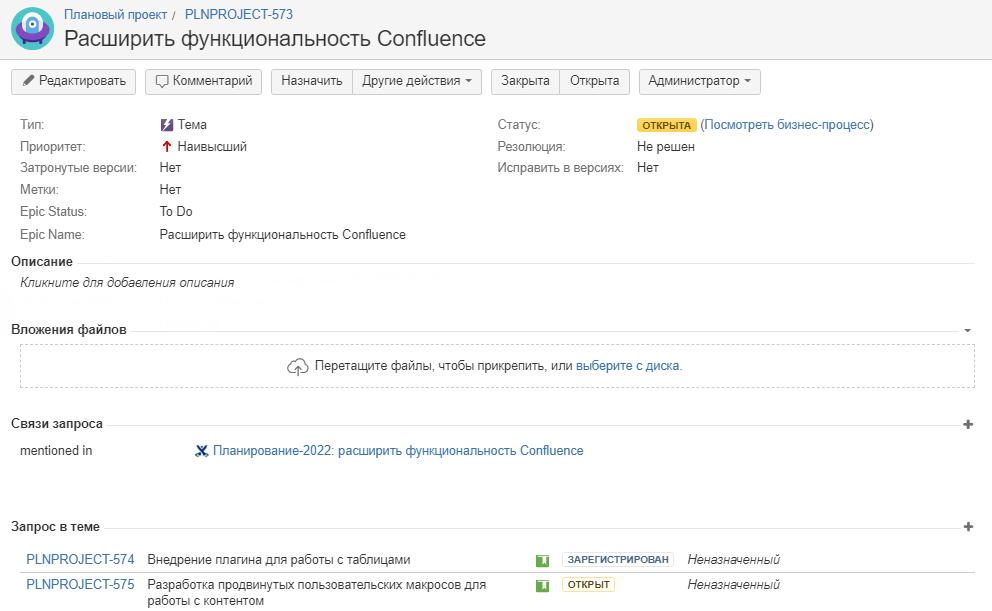Click the resolution value Не решен

[666, 147]
